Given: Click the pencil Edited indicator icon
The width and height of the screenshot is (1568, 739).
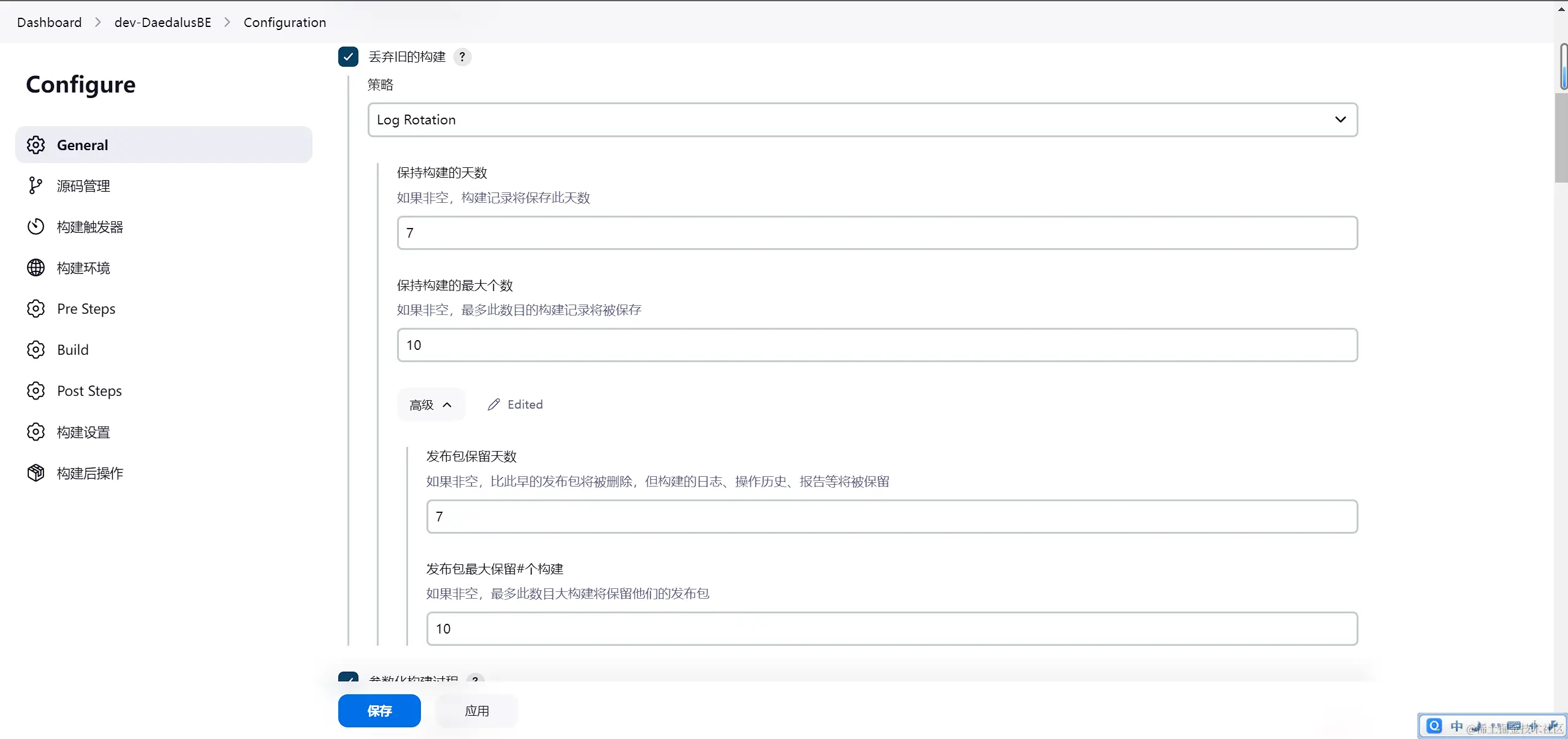Looking at the screenshot, I should pos(494,404).
